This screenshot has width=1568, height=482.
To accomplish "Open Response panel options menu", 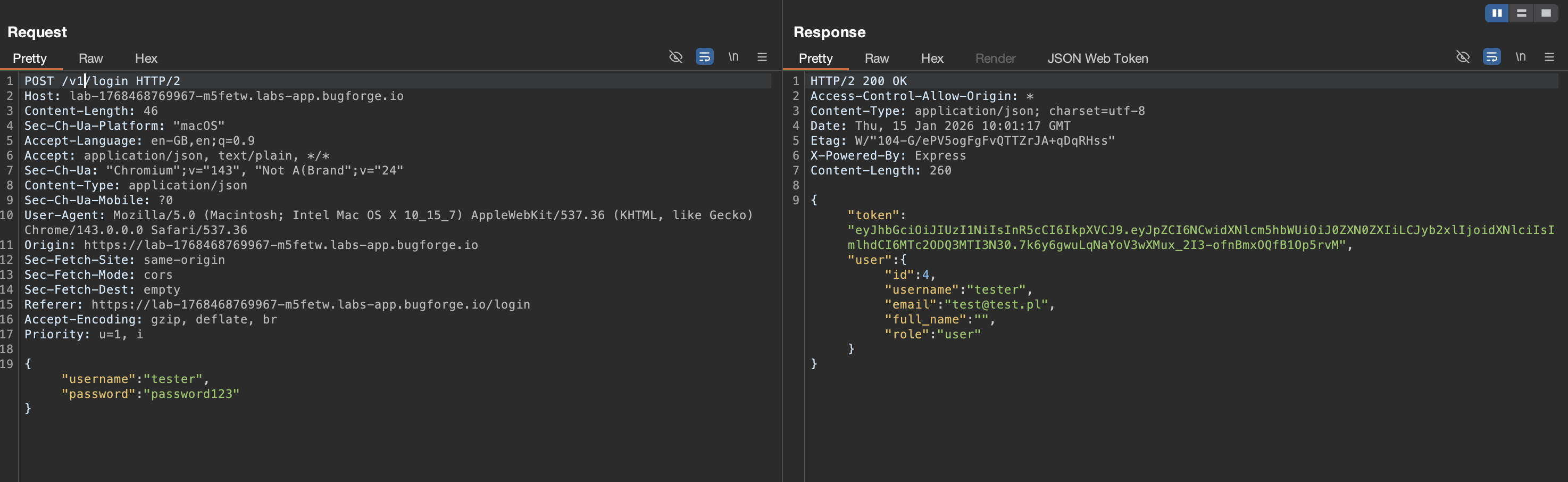I will click(1548, 57).
